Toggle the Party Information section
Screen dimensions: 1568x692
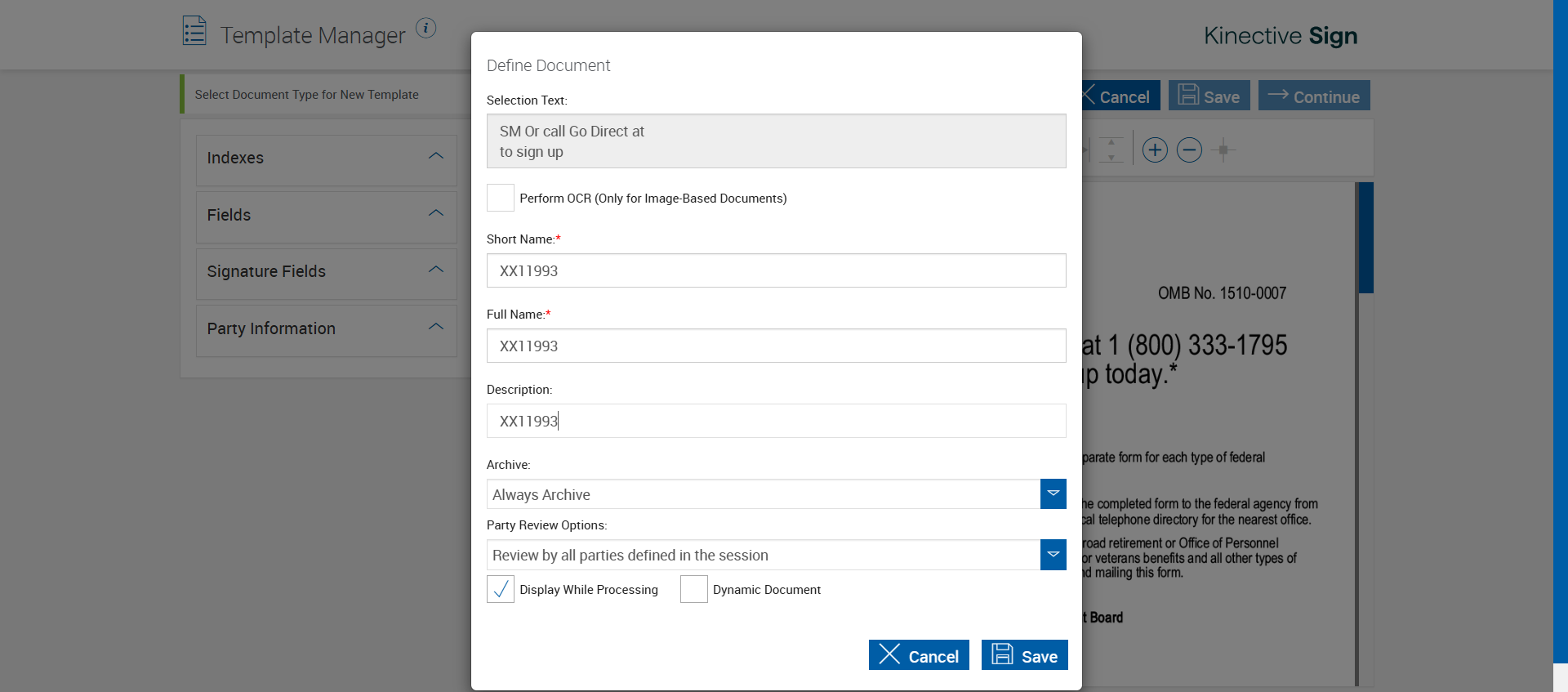tap(436, 327)
